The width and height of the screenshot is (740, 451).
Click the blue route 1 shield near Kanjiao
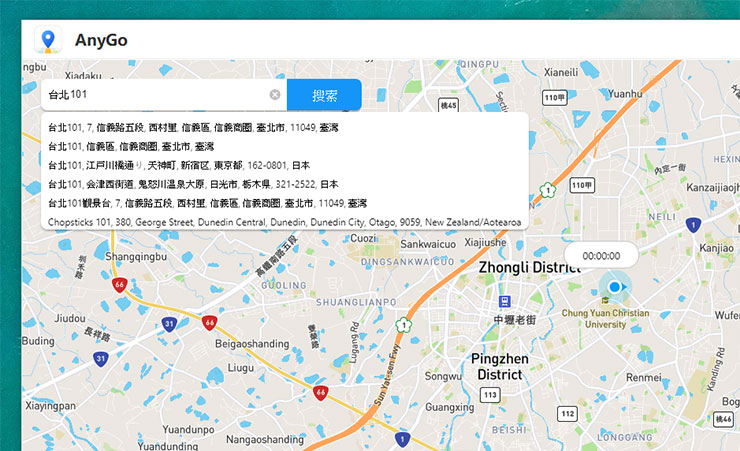(693, 226)
